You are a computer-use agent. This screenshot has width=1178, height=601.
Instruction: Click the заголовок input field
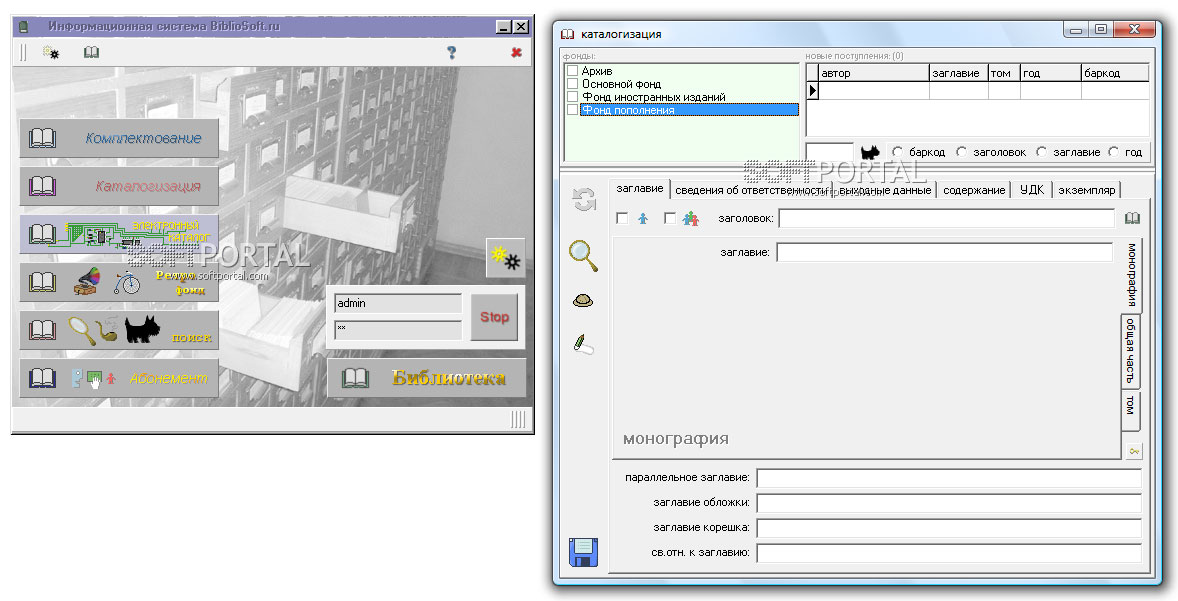tap(947, 218)
